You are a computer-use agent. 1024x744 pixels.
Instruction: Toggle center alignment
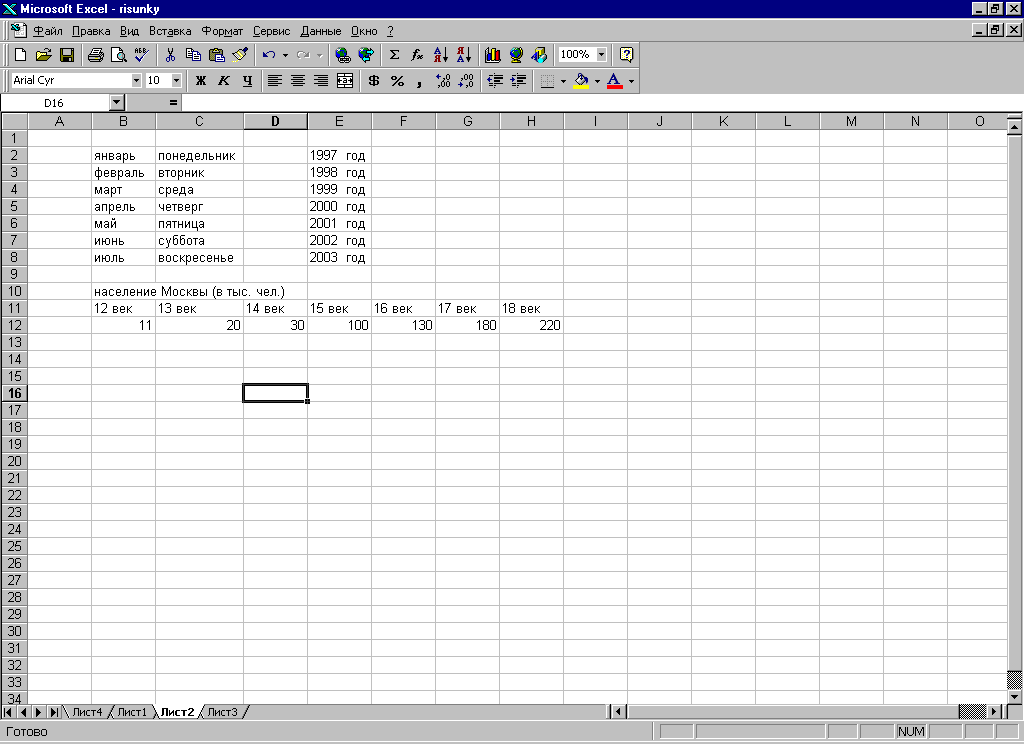pos(298,81)
